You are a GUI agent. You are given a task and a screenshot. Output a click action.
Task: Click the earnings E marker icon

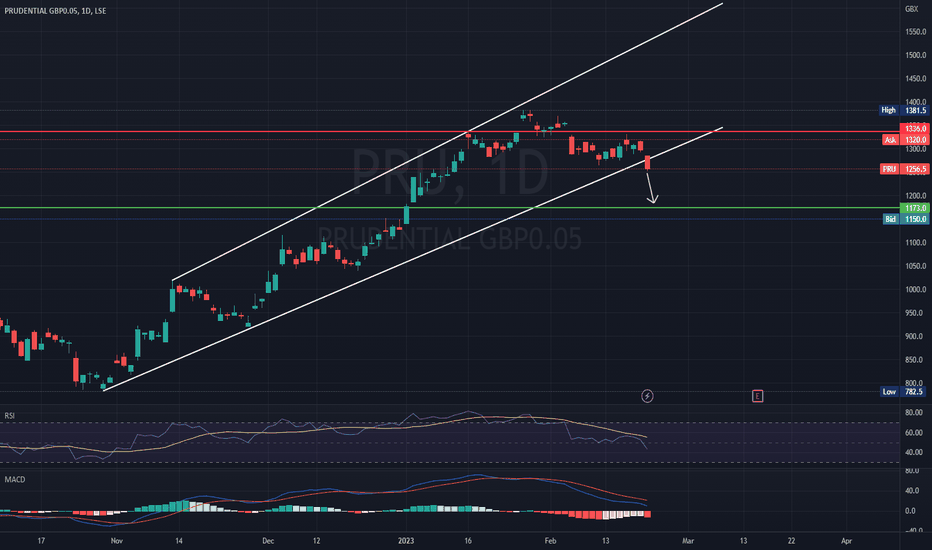757,396
